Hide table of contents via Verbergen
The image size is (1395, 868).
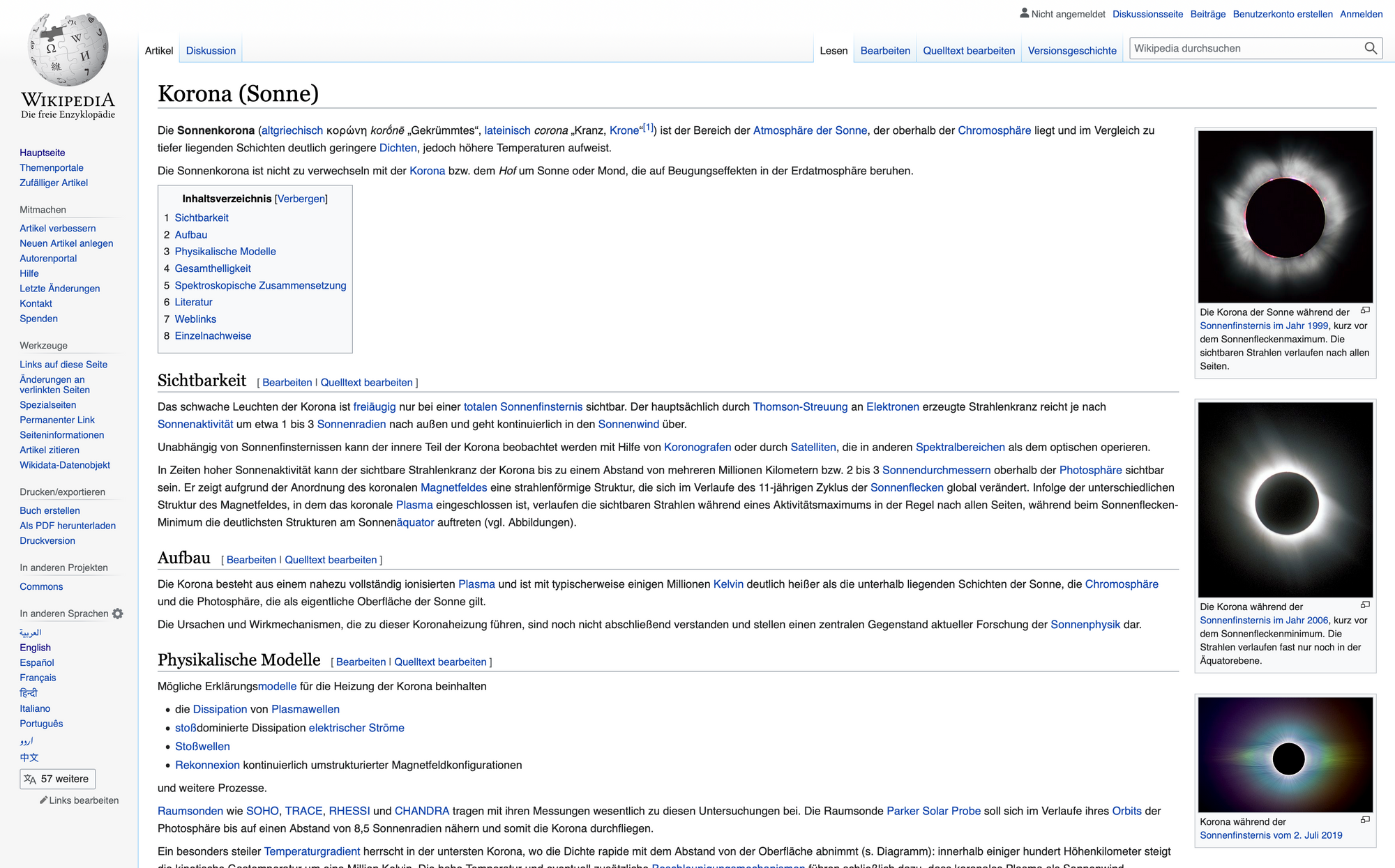pyautogui.click(x=301, y=199)
